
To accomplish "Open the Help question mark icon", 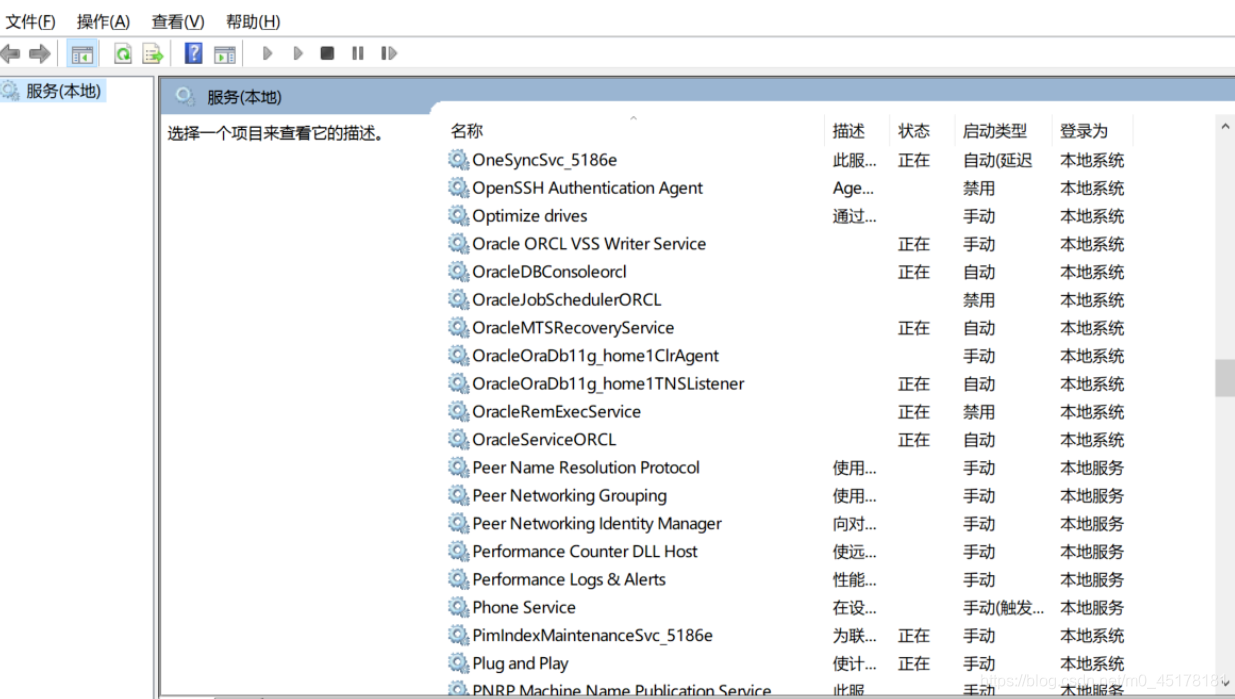I will 194,53.
